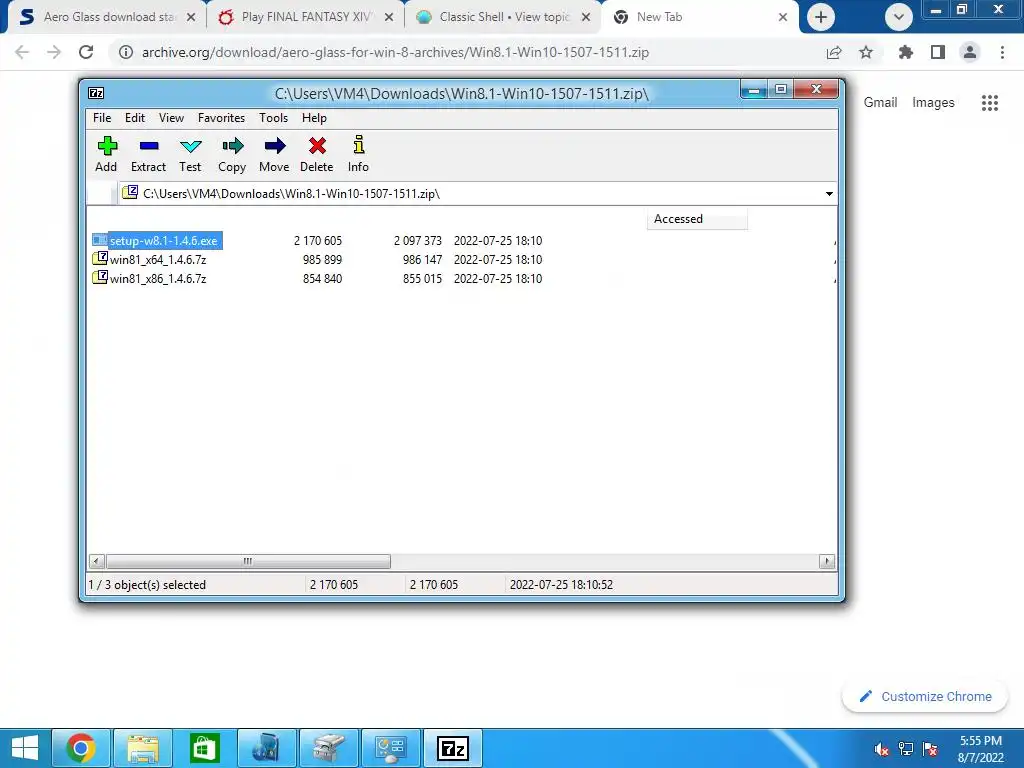Open the Chrome profile avatar
1024x768 pixels.
[970, 52]
